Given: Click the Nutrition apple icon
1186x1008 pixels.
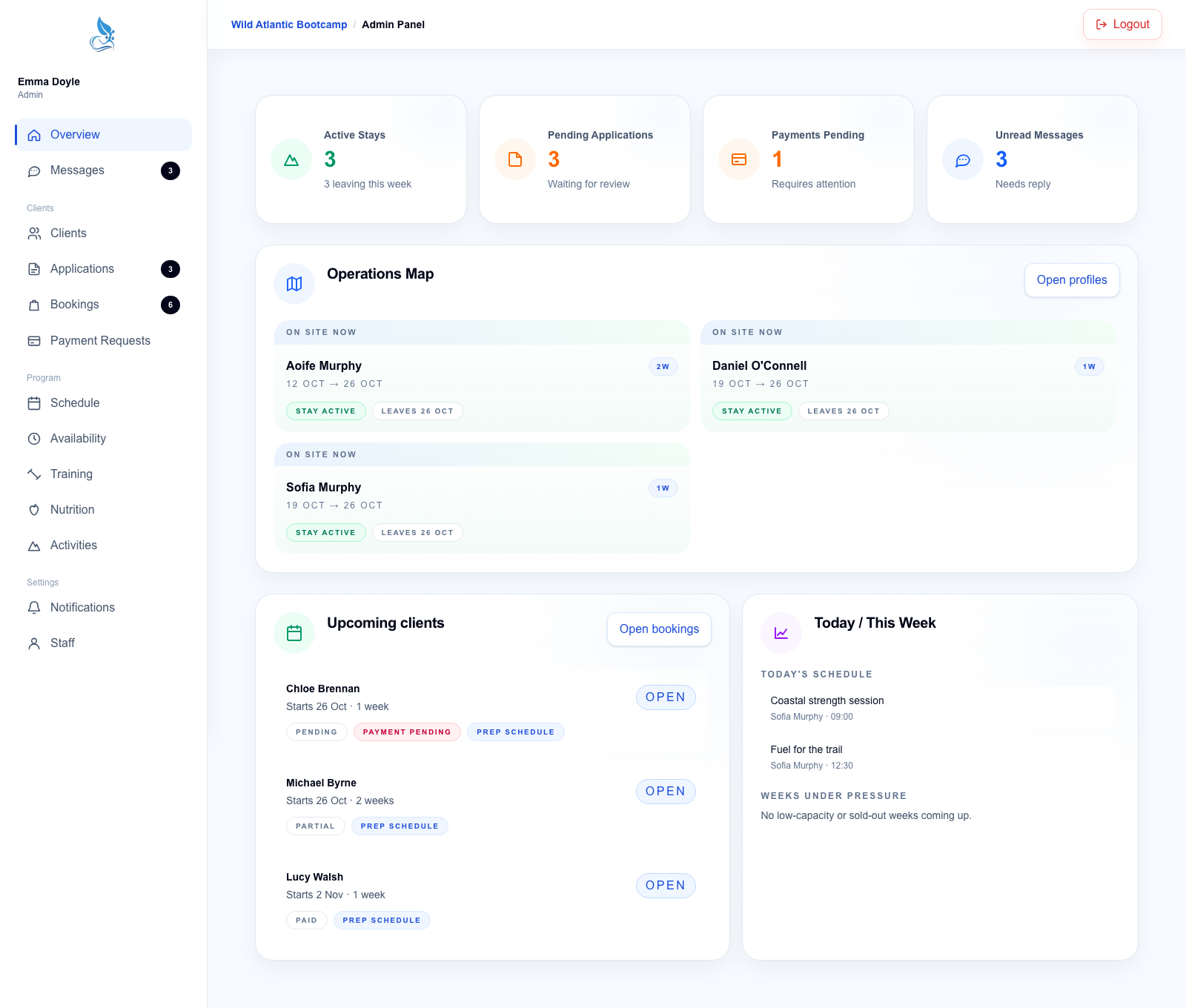Looking at the screenshot, I should coord(34,510).
